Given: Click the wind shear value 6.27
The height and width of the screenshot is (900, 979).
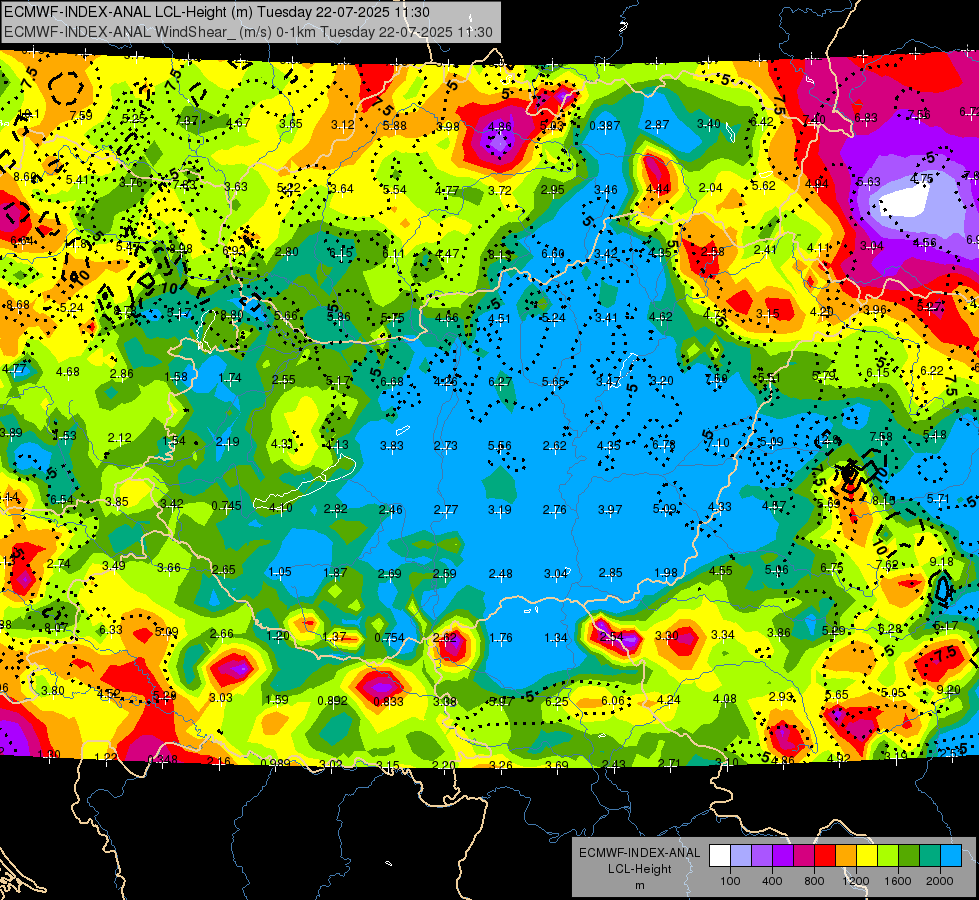Looking at the screenshot, I should pyautogui.click(x=500, y=381).
